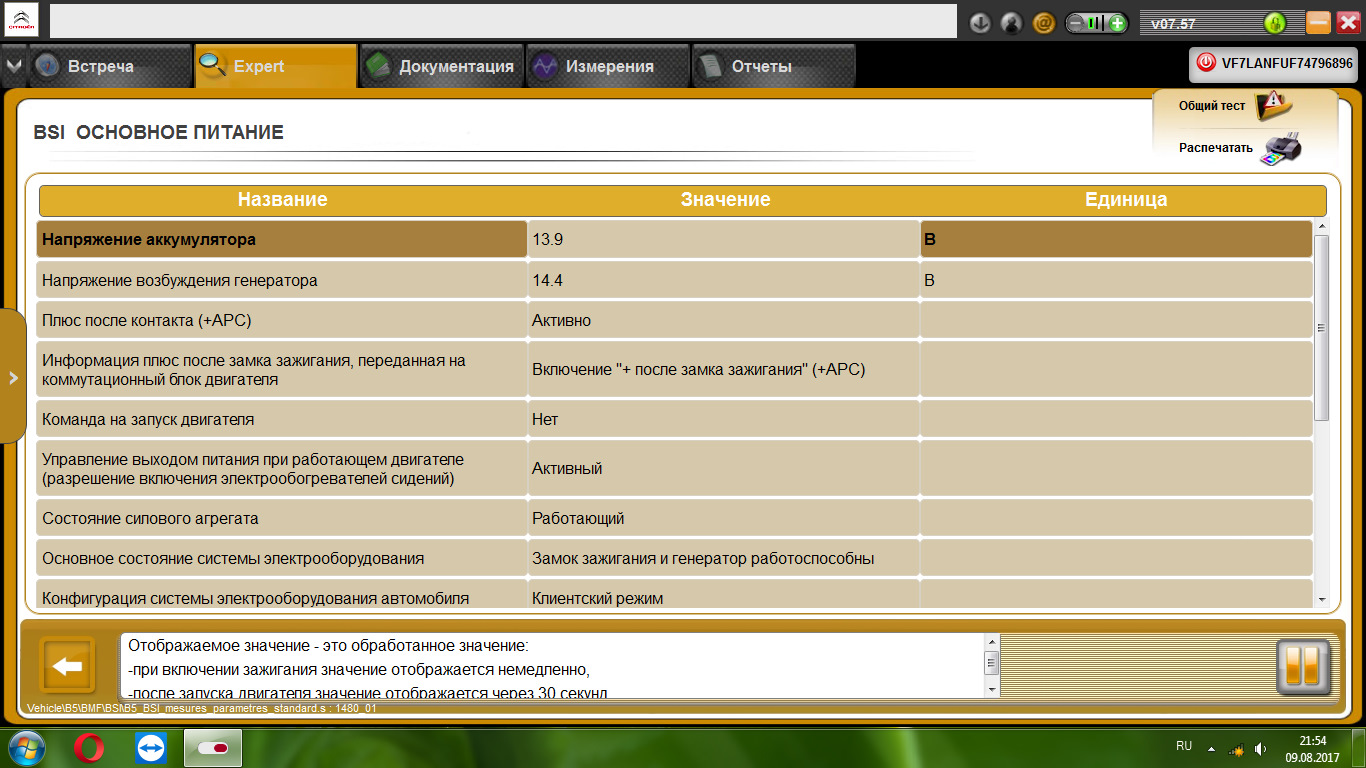Switch to the Измерения tab

pyautogui.click(x=608, y=66)
